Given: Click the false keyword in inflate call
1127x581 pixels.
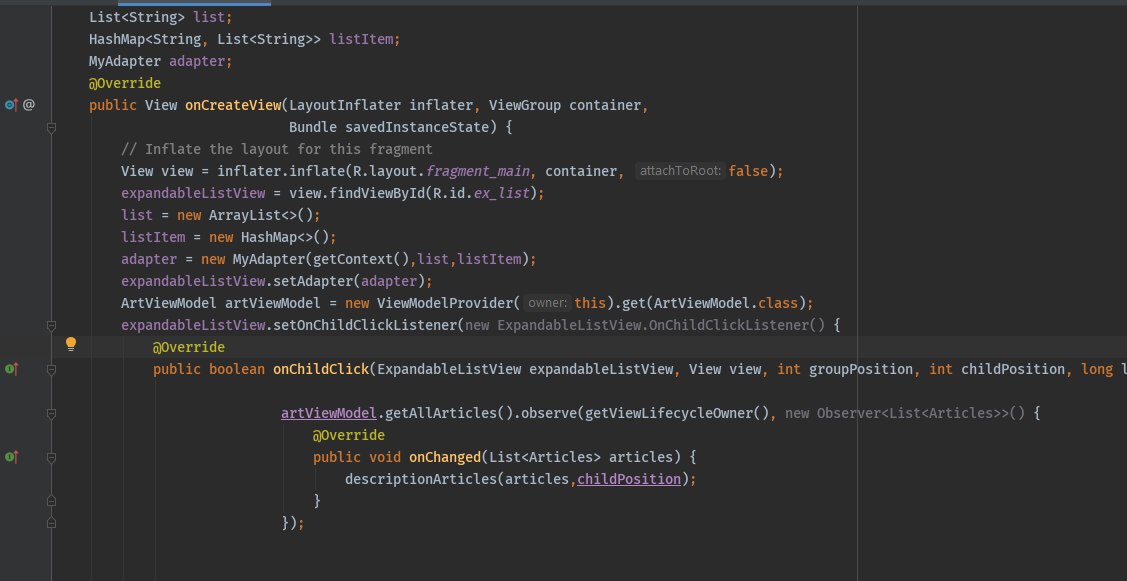Looking at the screenshot, I should pos(748,171).
